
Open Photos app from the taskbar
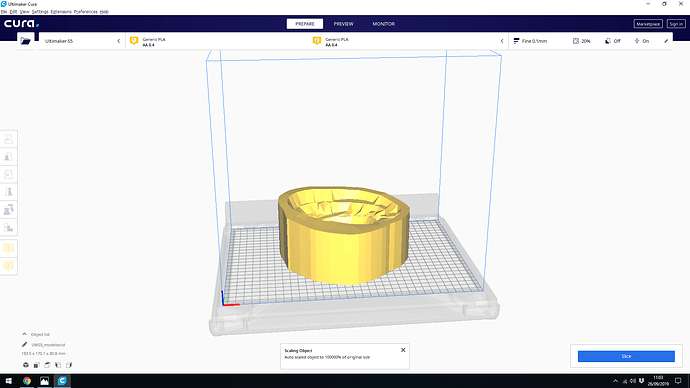click(x=44, y=381)
